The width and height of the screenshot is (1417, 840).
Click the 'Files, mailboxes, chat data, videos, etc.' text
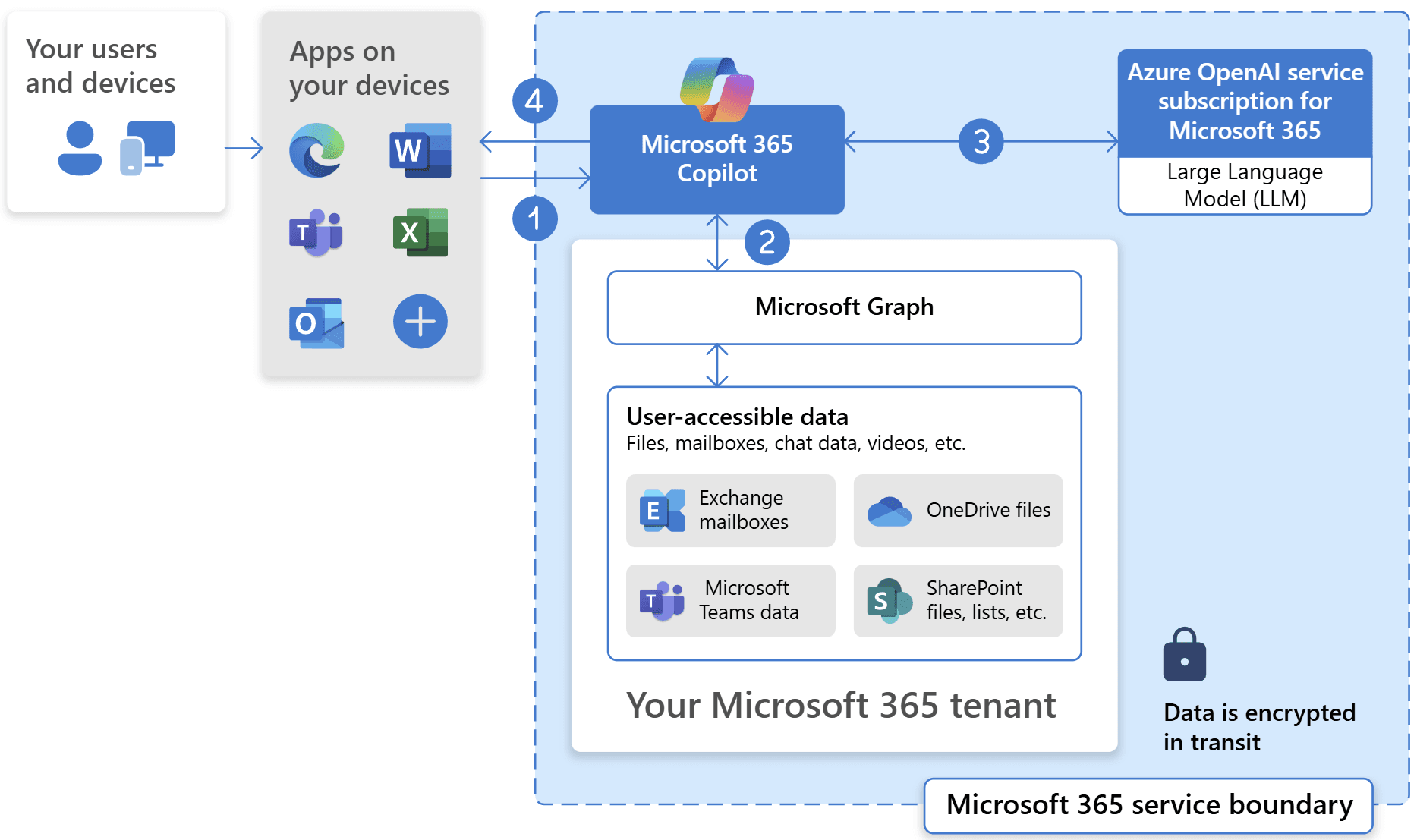tap(795, 443)
